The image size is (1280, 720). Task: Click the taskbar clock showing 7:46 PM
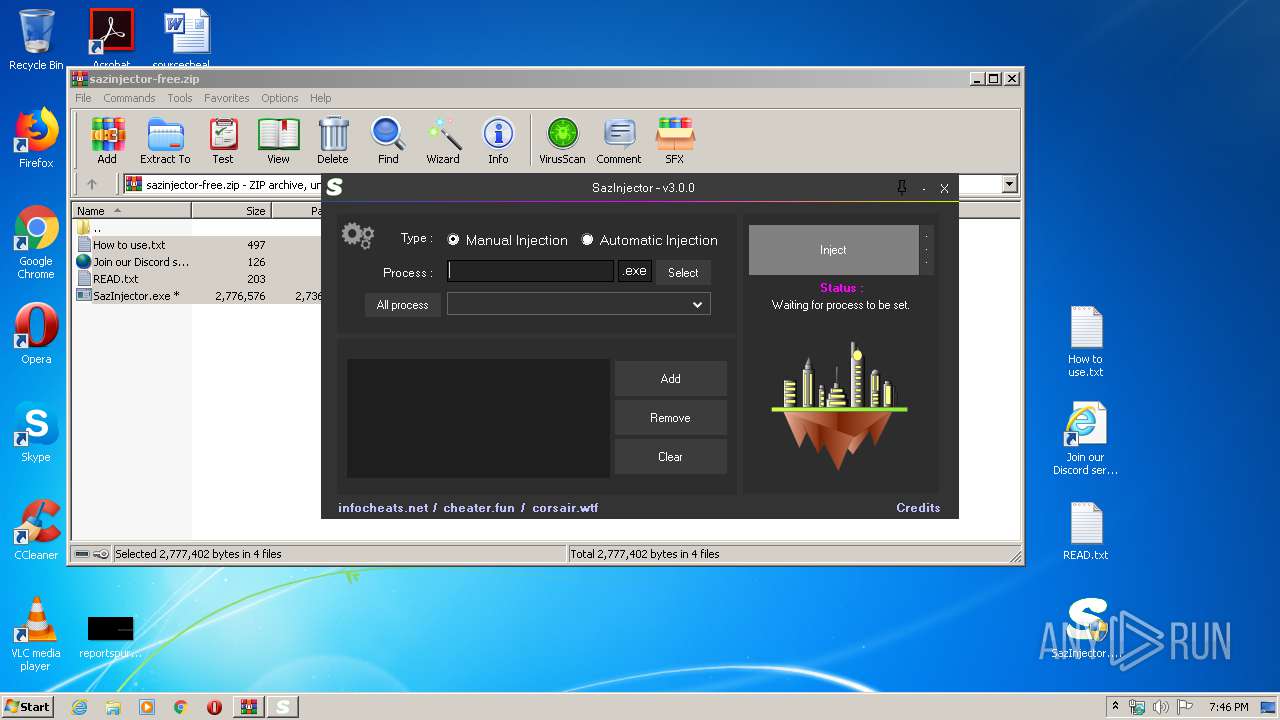[1229, 707]
